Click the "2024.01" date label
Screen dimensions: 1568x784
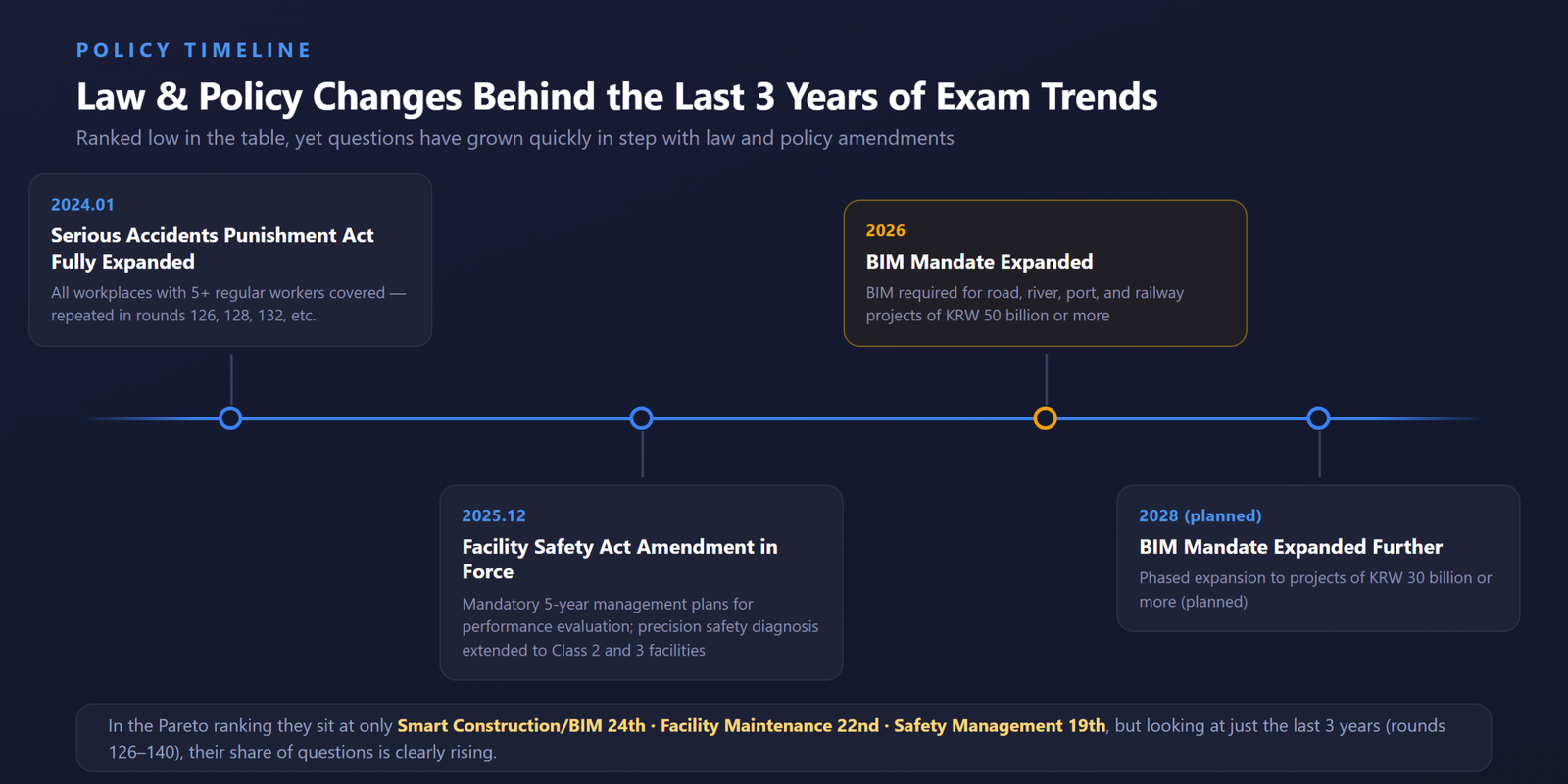click(83, 205)
